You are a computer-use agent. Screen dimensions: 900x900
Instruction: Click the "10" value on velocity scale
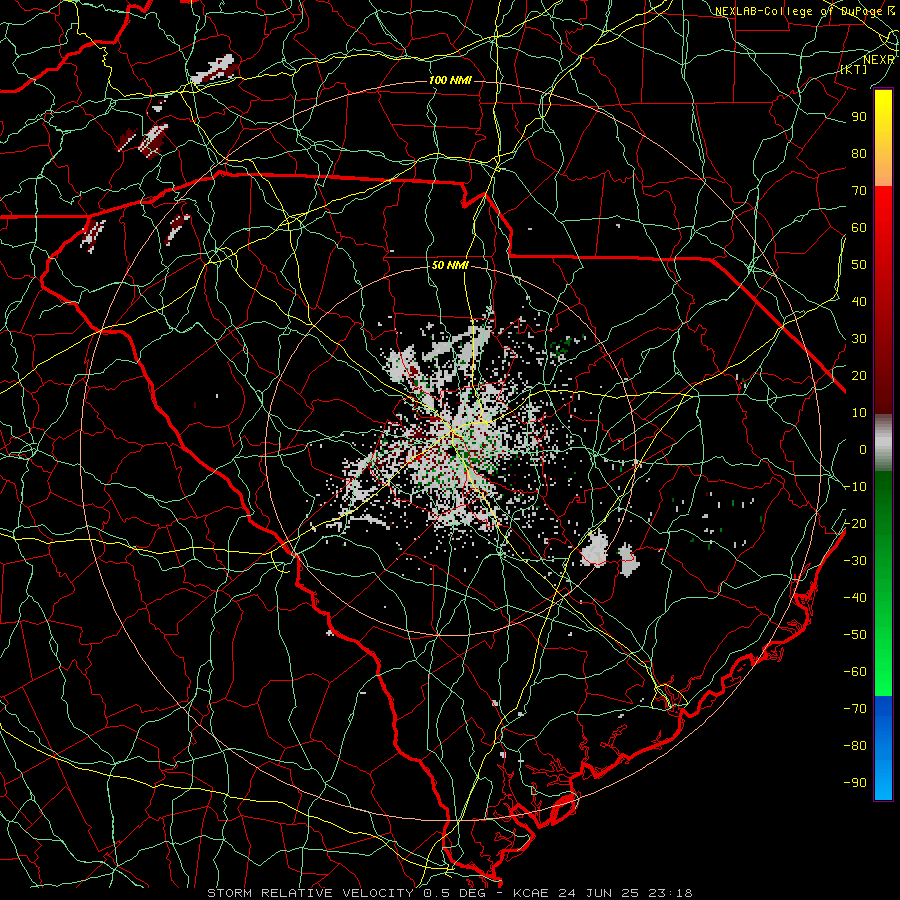tap(859, 413)
